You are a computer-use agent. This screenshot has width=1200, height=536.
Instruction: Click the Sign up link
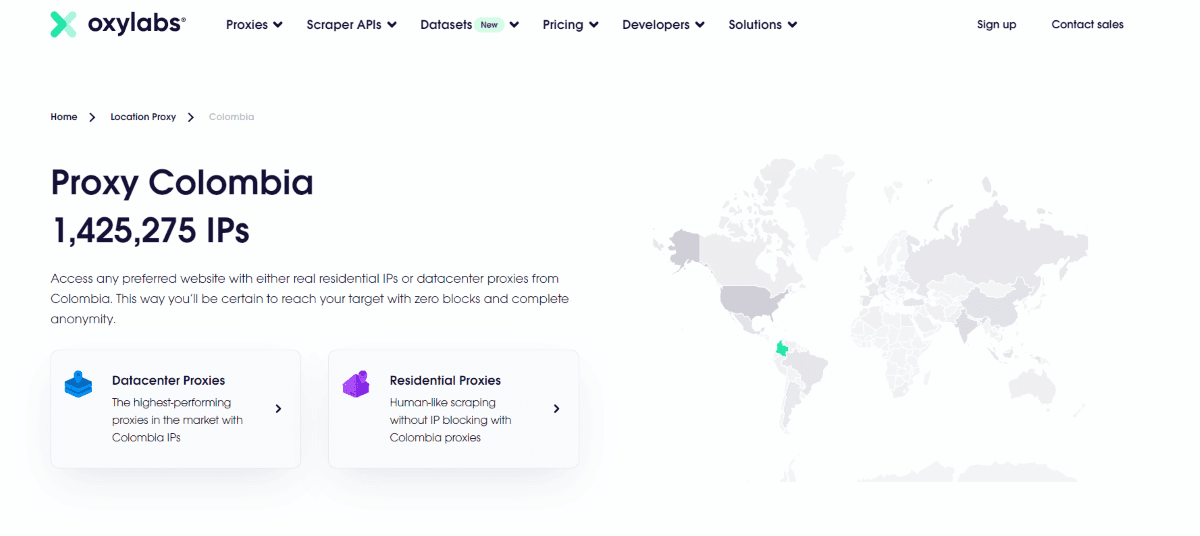click(x=996, y=25)
